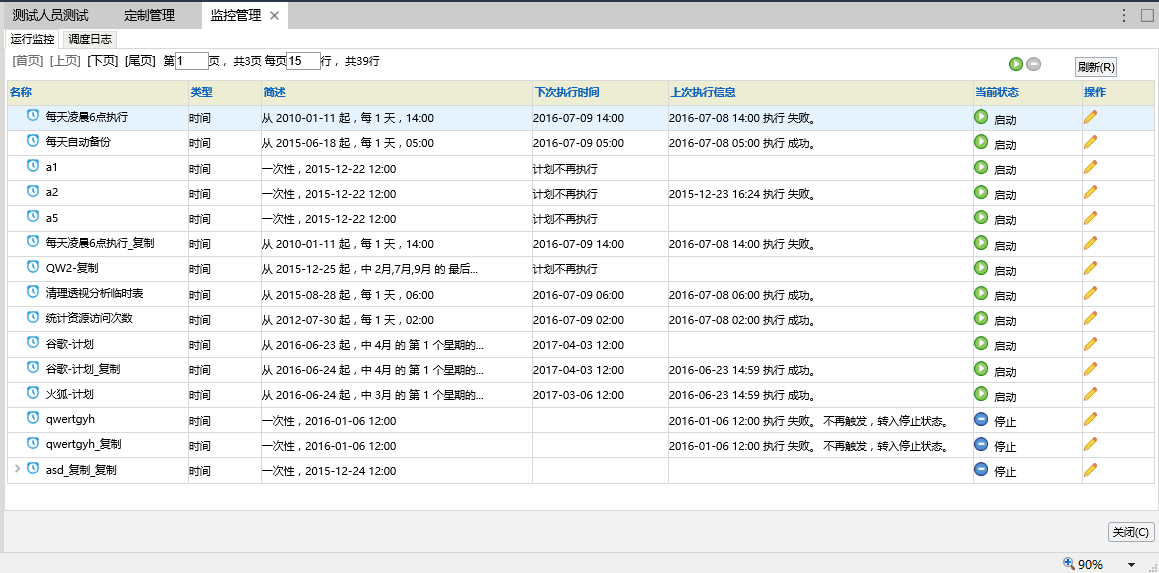Toggle the restore window square icon top right
Image resolution: width=1159 pixels, height=573 pixels.
(x=1146, y=15)
